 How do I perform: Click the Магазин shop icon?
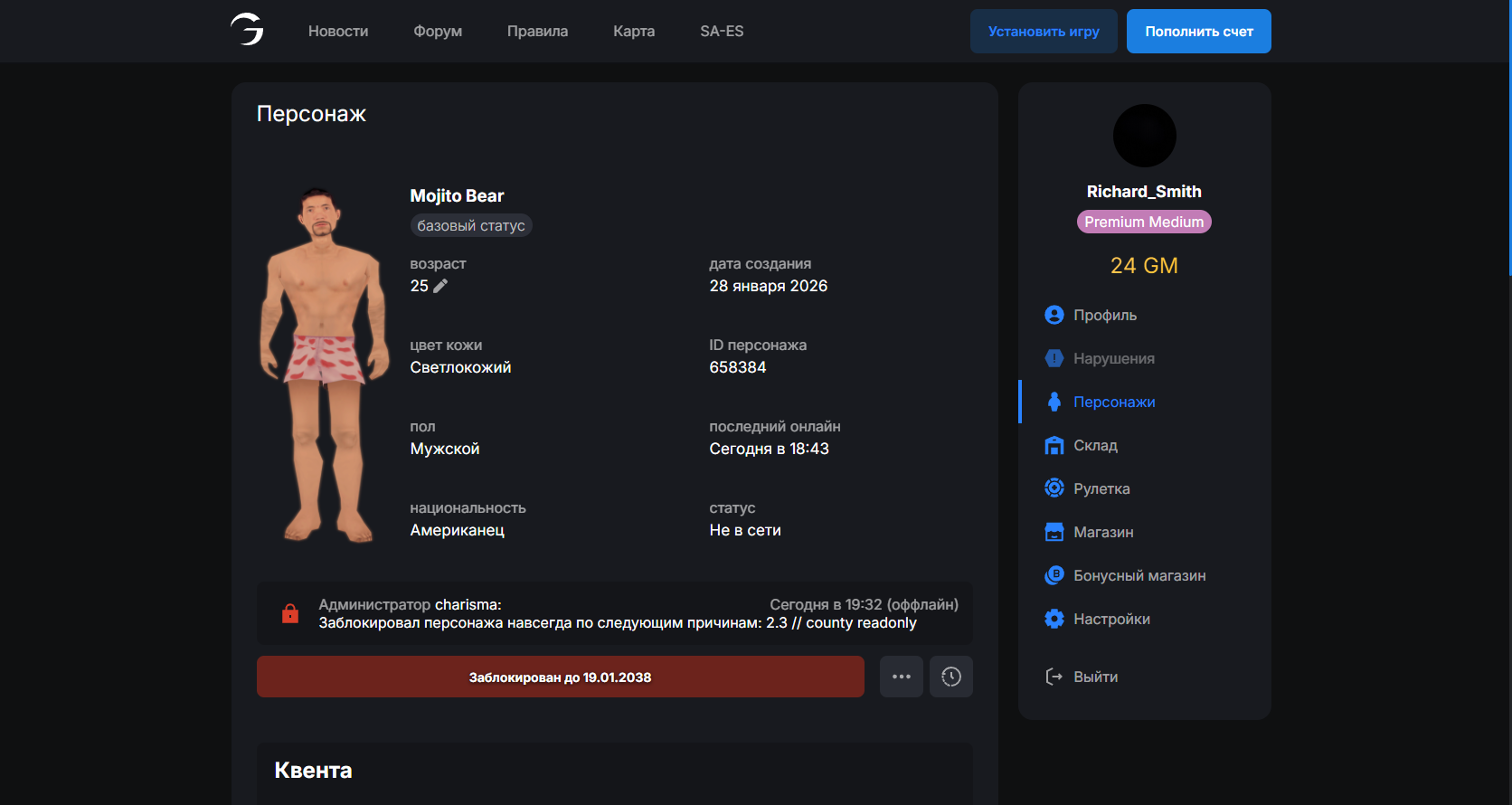[x=1054, y=532]
